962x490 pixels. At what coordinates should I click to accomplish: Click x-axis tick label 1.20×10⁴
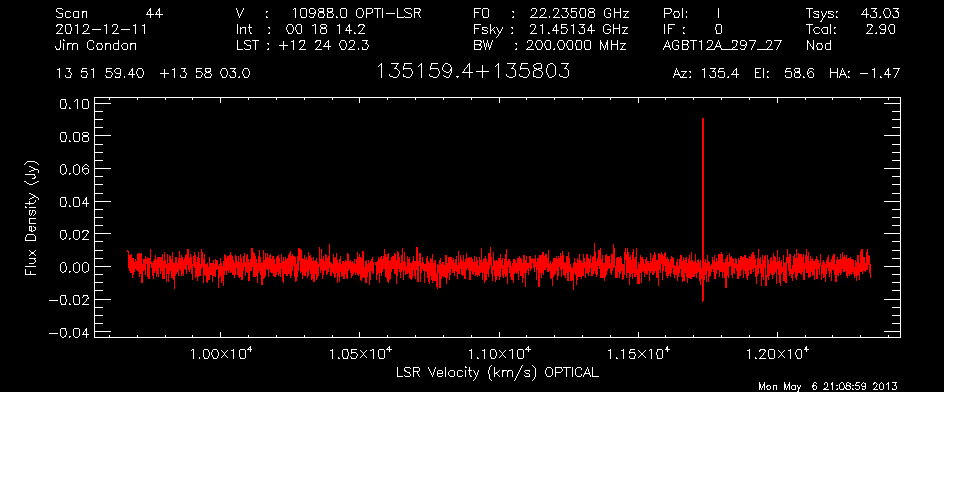point(777,354)
